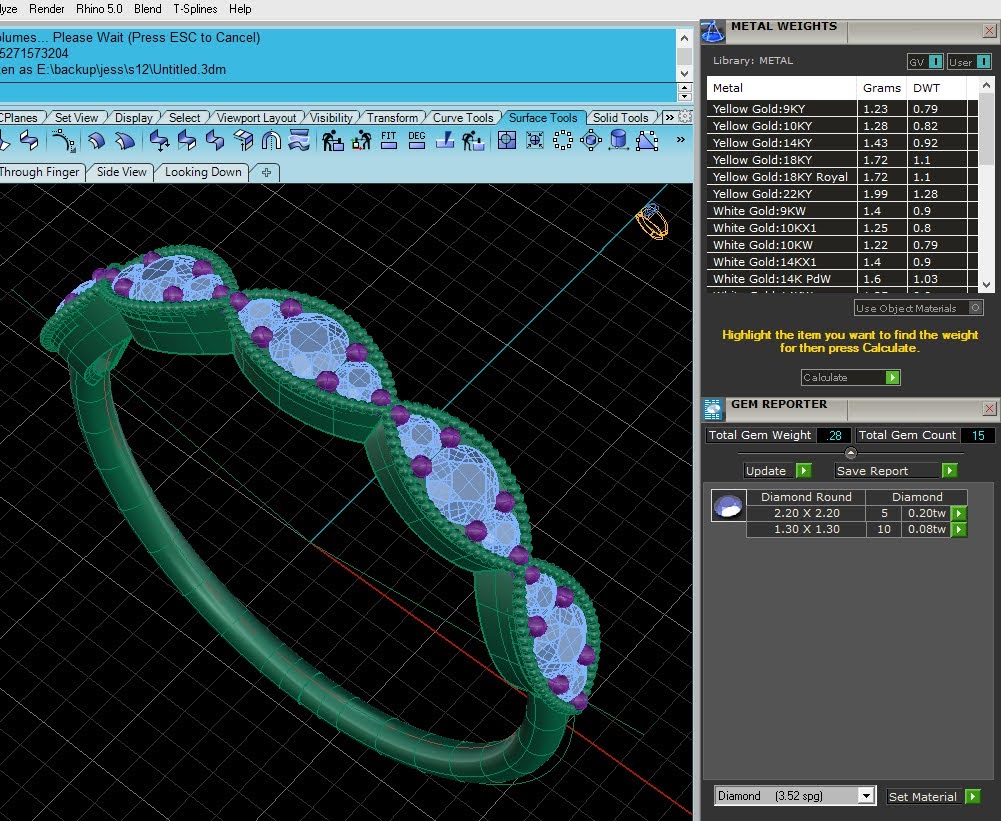Viewport: 1001px width, 821px height.
Task: Click the square with inward arrows icon
Action: click(x=534, y=140)
